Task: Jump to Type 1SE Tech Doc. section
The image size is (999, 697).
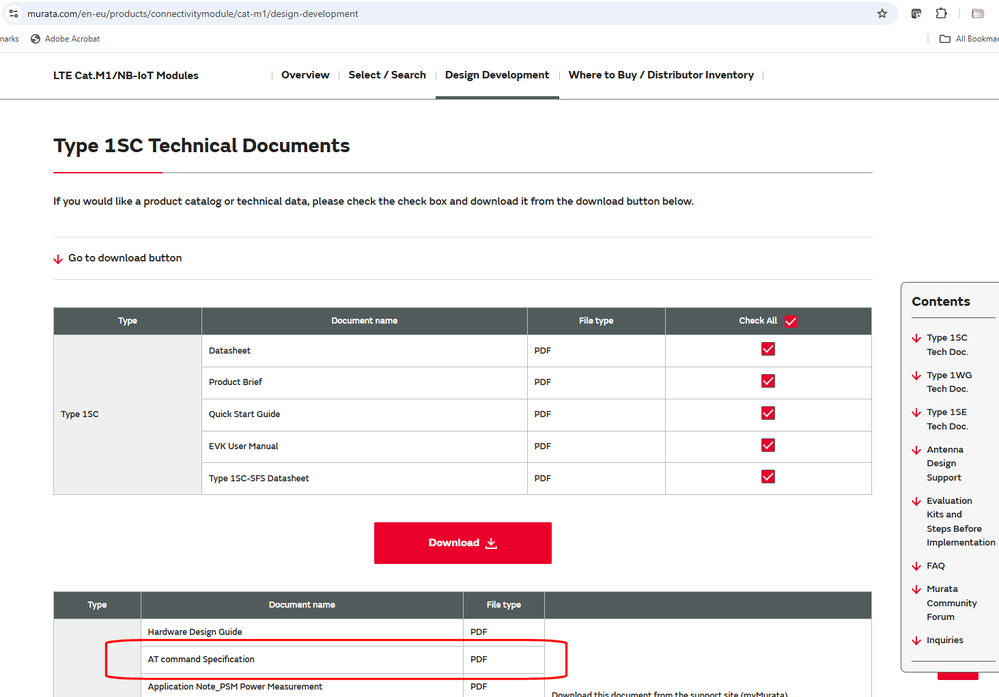Action: pyautogui.click(x=947, y=419)
